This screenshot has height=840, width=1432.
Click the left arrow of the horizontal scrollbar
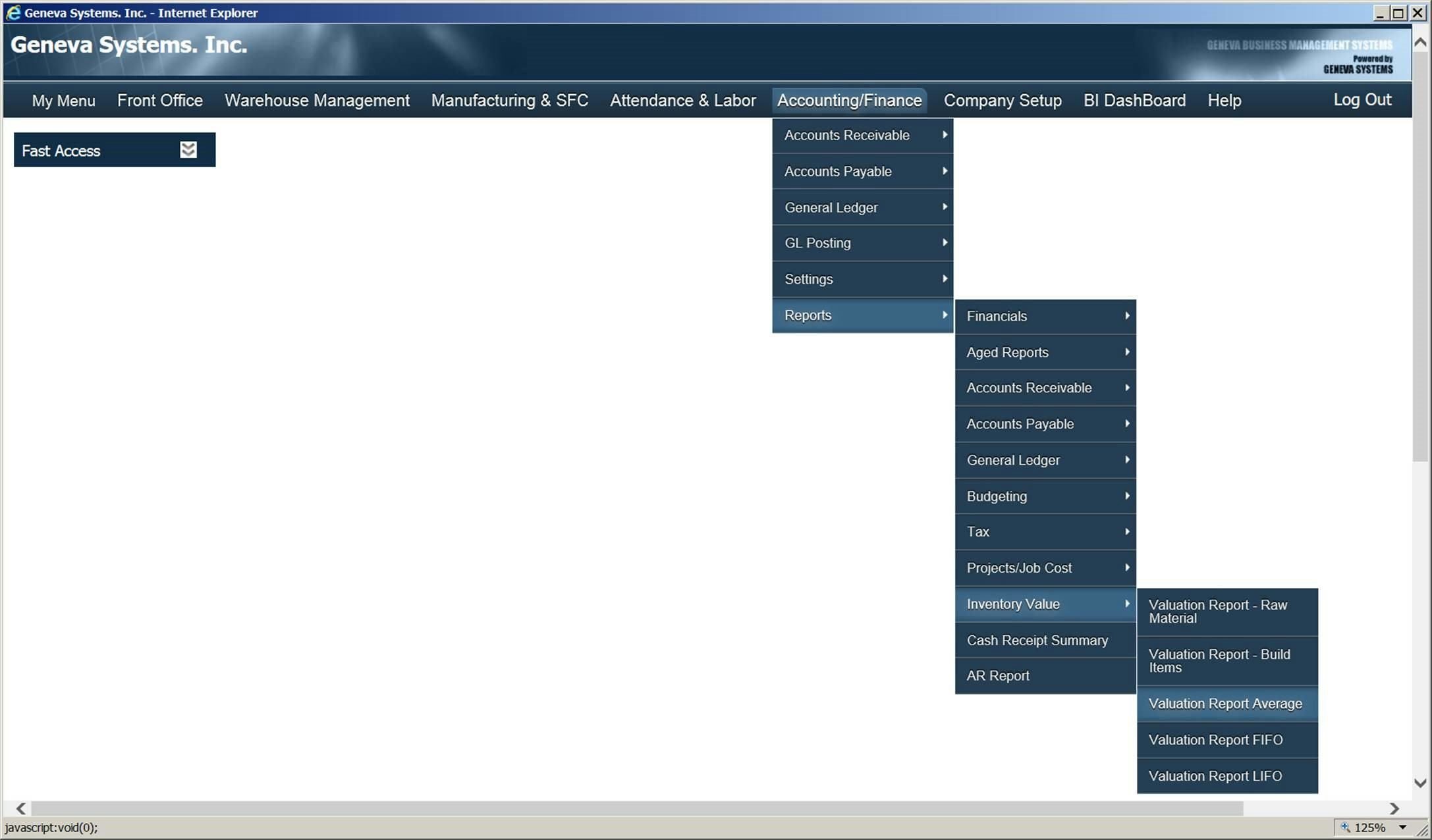(x=20, y=808)
